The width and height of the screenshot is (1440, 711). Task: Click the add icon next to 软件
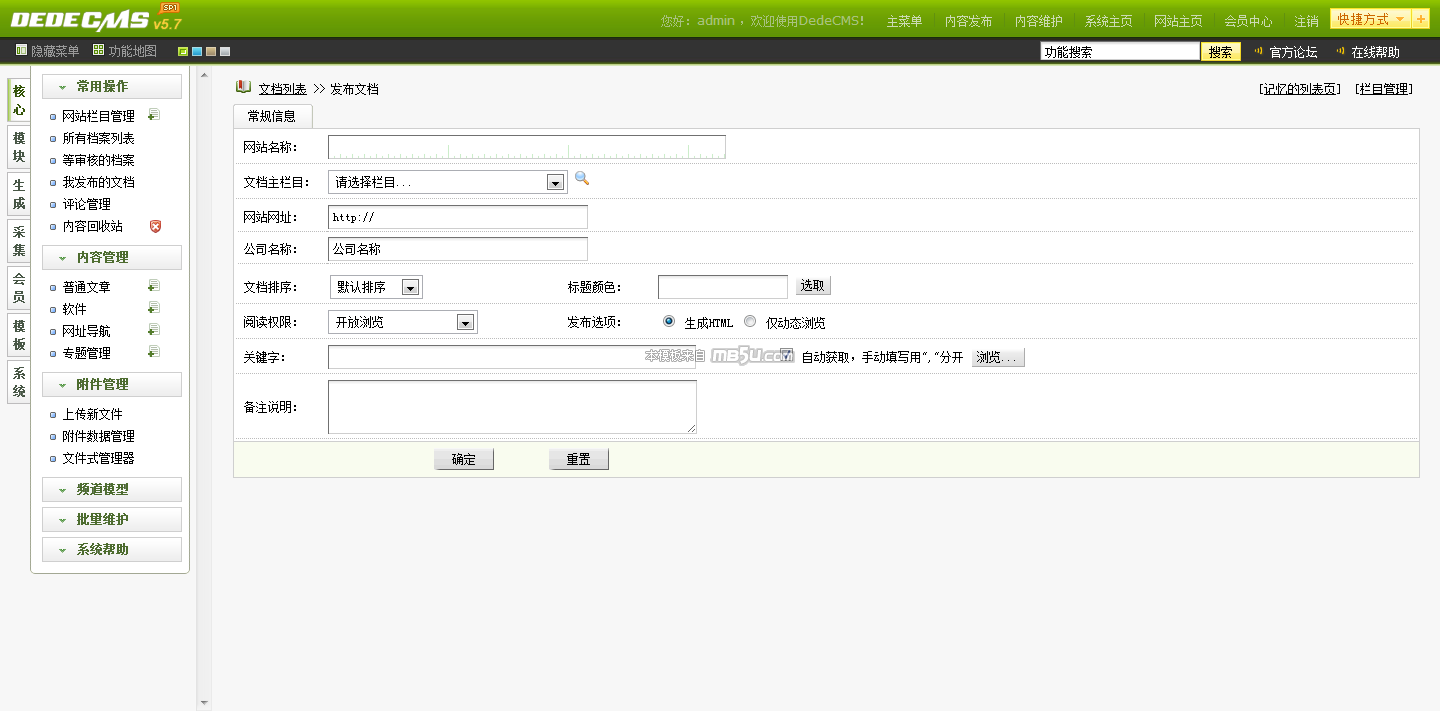click(154, 308)
